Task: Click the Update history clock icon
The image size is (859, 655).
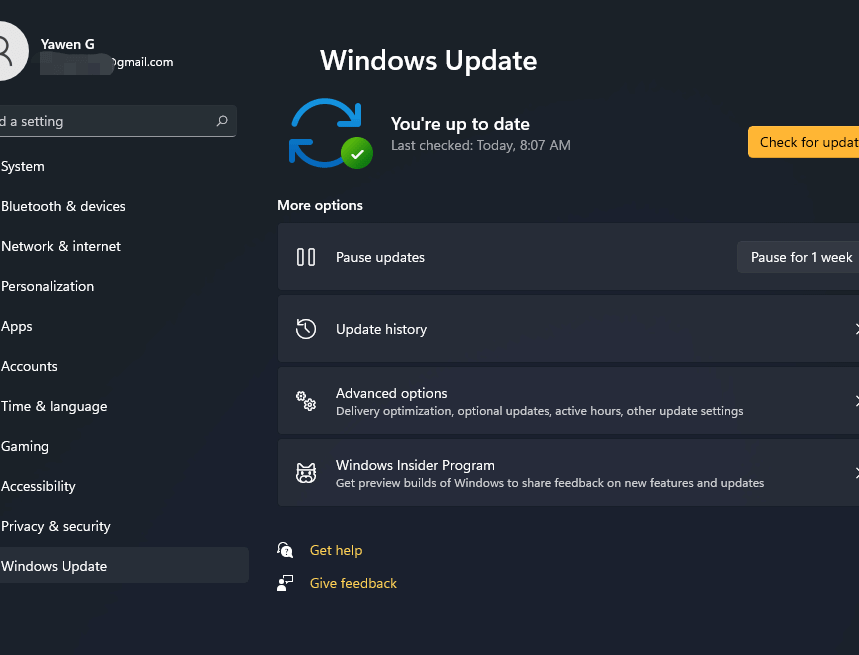Action: 306,329
